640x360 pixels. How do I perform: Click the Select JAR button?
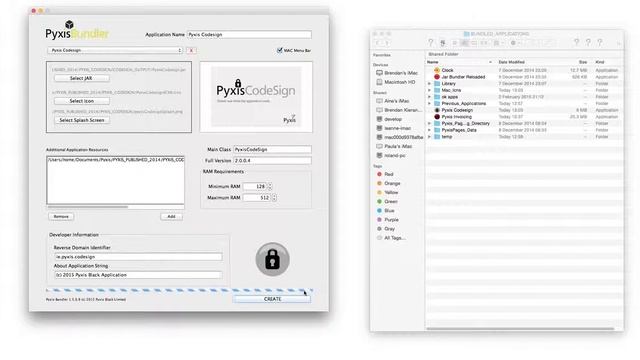pos(81,78)
